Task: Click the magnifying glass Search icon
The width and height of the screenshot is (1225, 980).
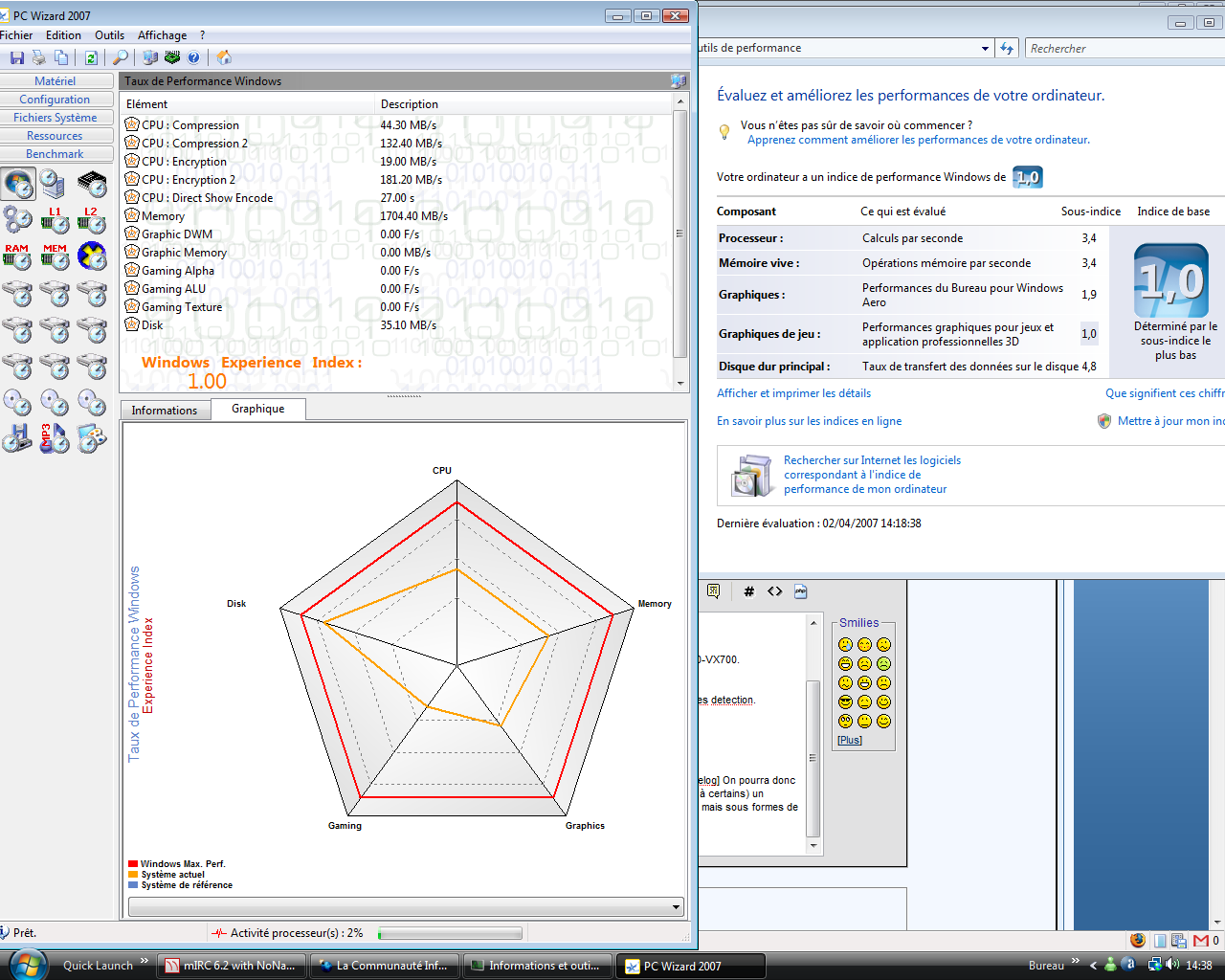Action: (x=121, y=57)
